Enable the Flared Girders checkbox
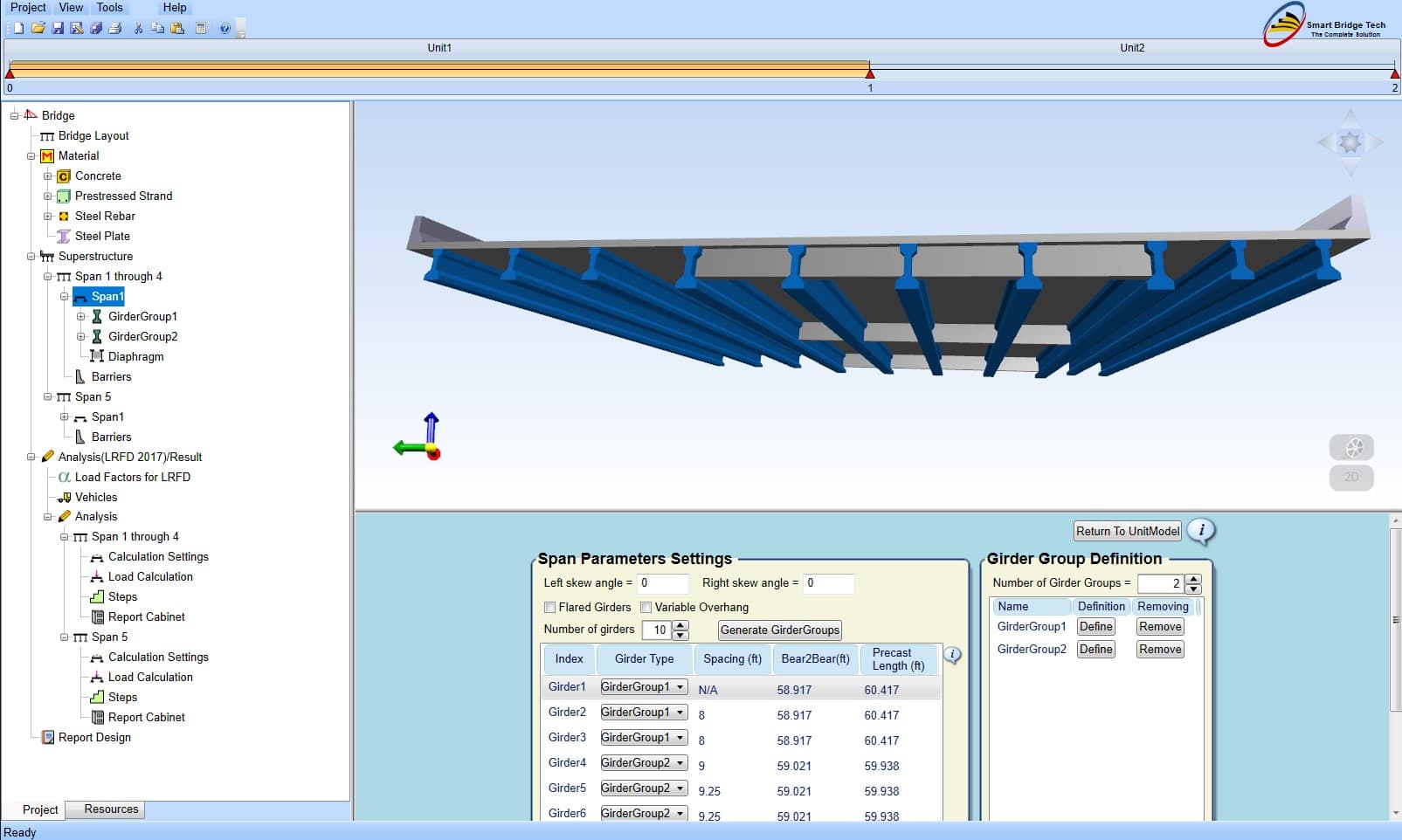This screenshot has width=1402, height=840. [549, 608]
